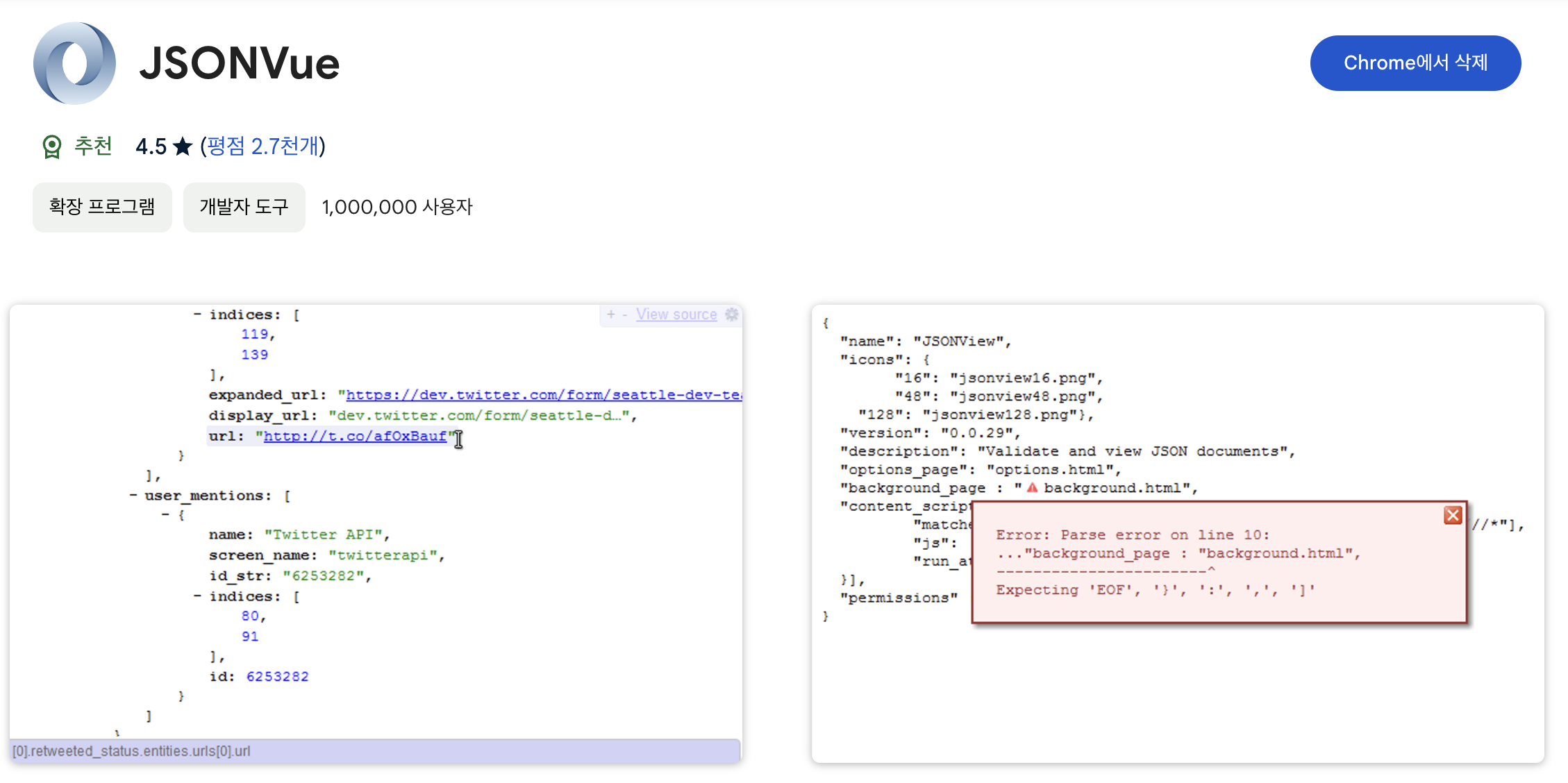
Task: Click the "permissions" key line
Action: [899, 598]
